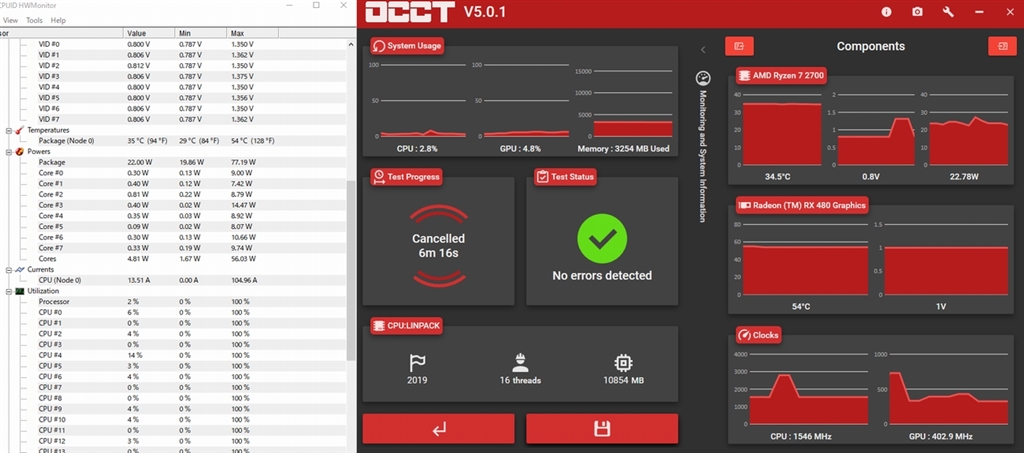Image resolution: width=1024 pixels, height=453 pixels.
Task: Click the Temperatures thermometer icon in HWMonitor
Action: pos(20,131)
